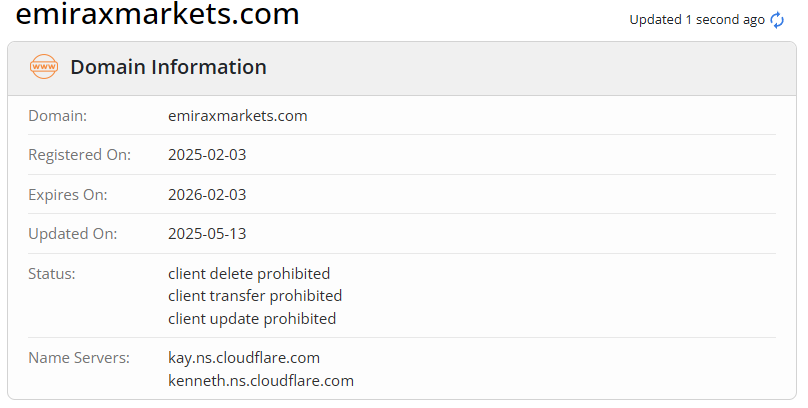808x408 pixels.
Task: Click the "Registered On:" label
Action: pyautogui.click(x=79, y=155)
